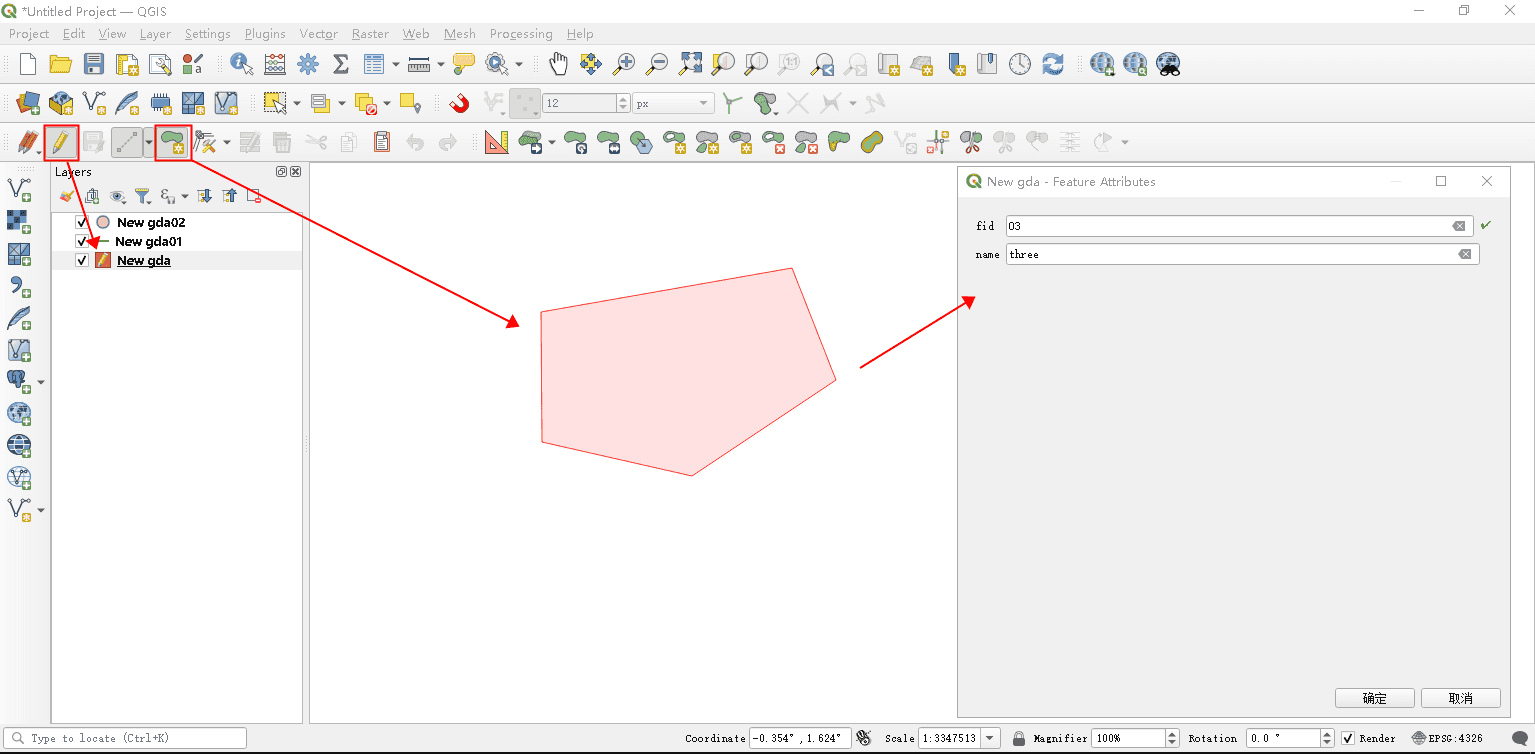Cancel the dialog with the 取消 button

(1461, 698)
